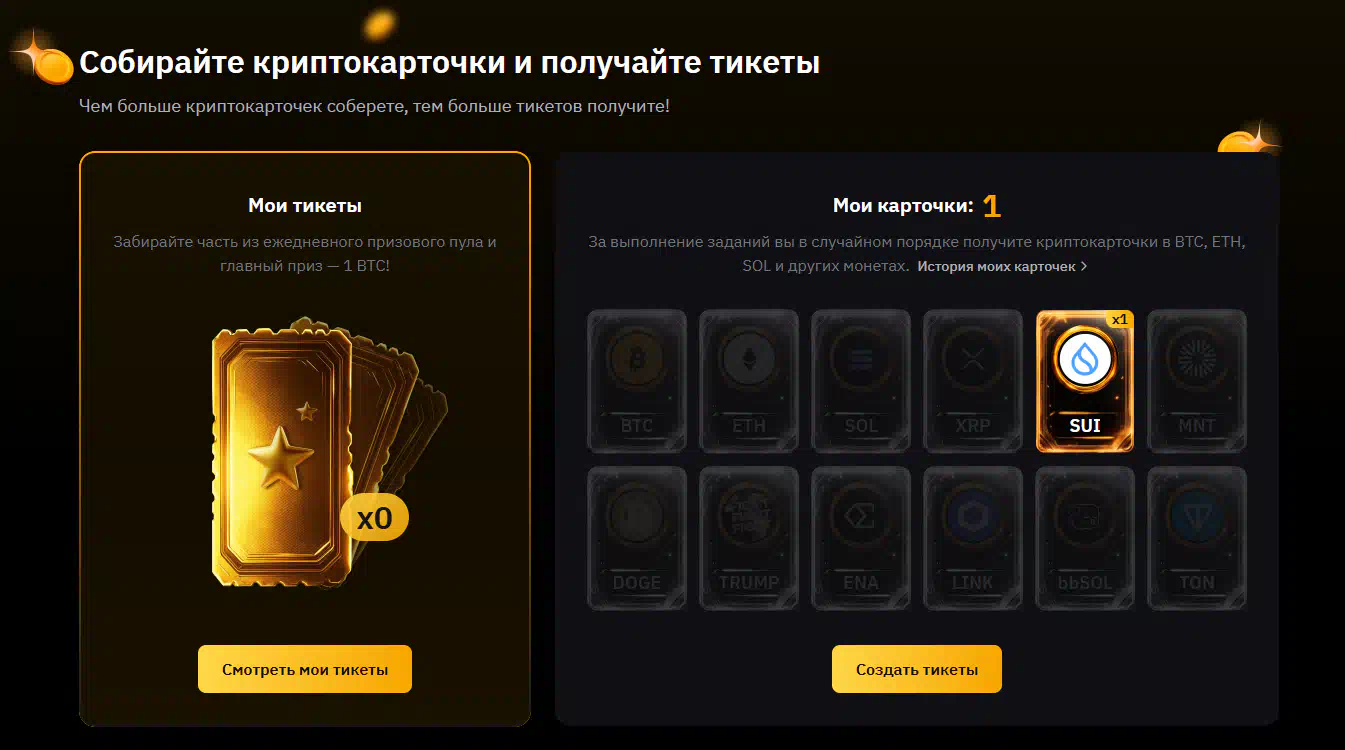Click the MNT crypto card
Screen dimensions: 1345x750
[x=1197, y=381]
